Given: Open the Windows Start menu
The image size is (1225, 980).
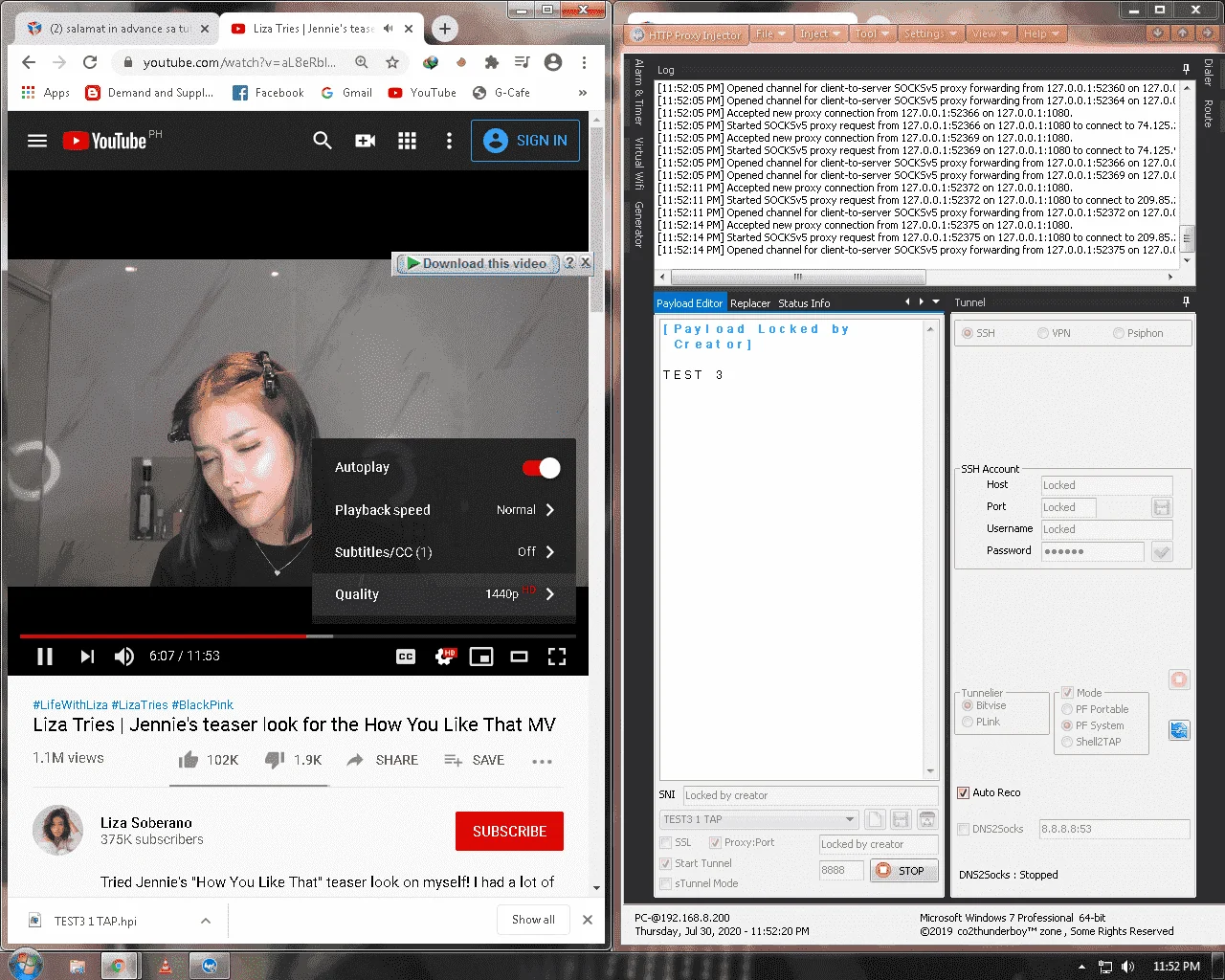Looking at the screenshot, I should [26, 964].
